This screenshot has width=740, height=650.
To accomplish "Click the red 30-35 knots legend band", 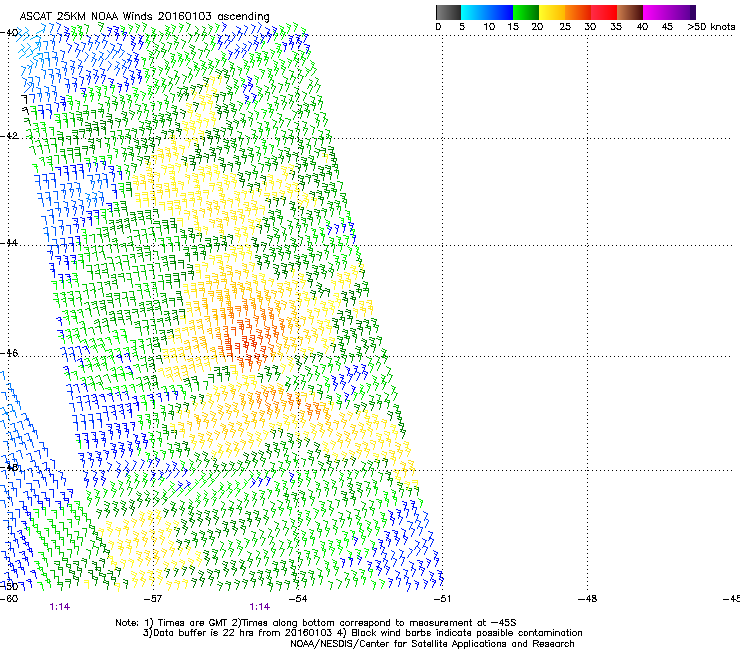I will click(604, 12).
